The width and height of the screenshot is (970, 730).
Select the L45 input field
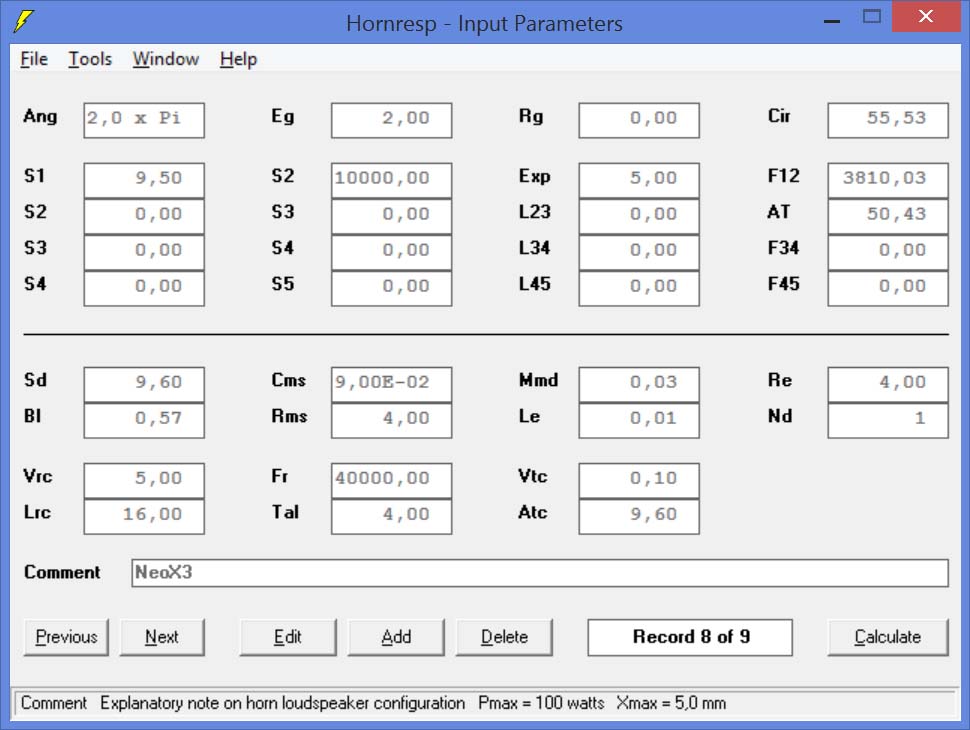click(639, 288)
